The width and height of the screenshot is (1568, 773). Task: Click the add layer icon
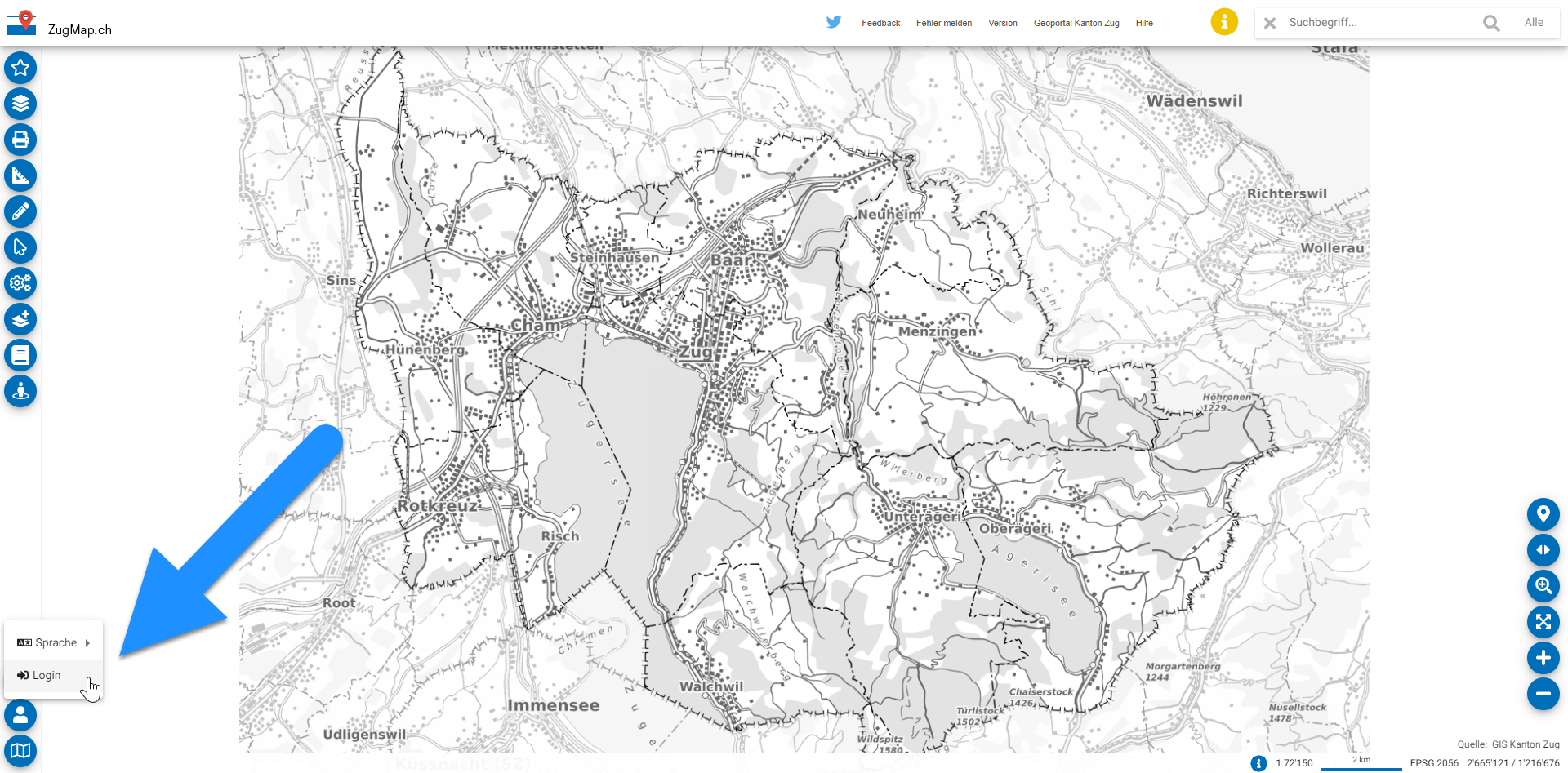pyautogui.click(x=20, y=319)
